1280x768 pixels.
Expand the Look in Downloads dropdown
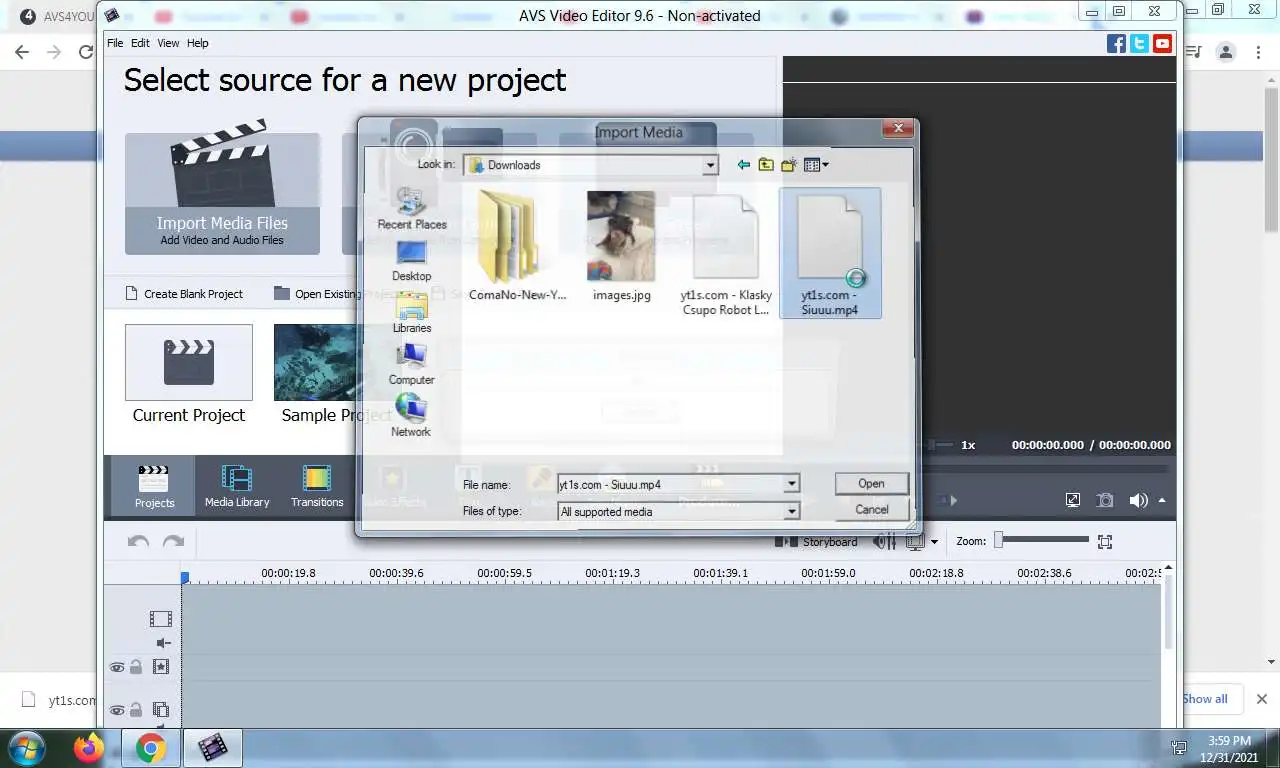[710, 165]
